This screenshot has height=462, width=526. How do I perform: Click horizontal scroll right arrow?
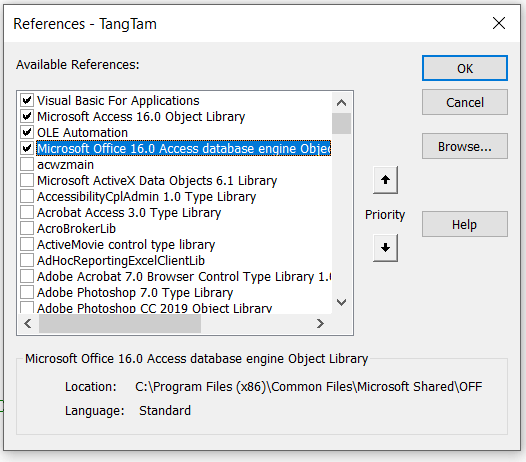(x=320, y=323)
